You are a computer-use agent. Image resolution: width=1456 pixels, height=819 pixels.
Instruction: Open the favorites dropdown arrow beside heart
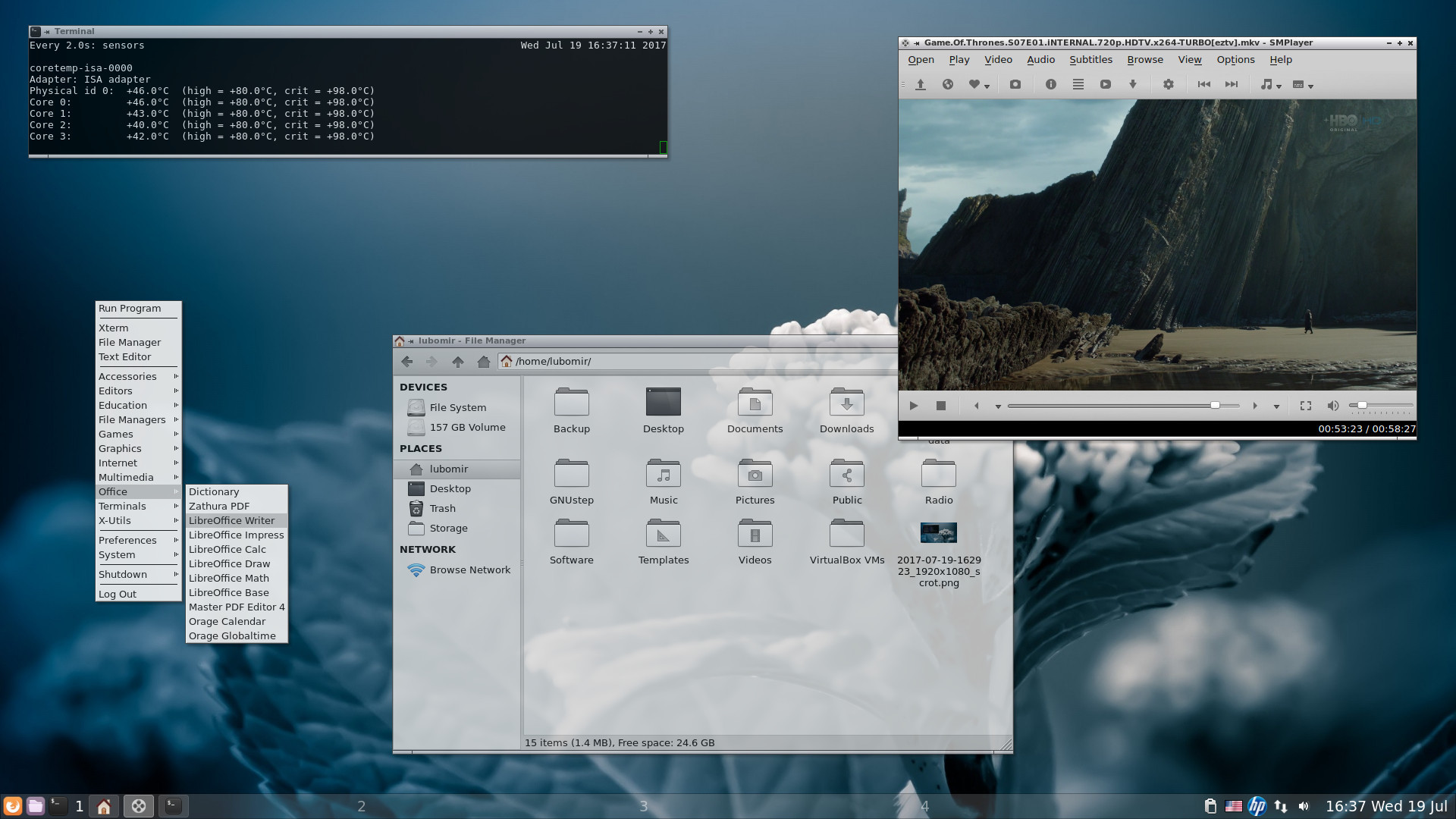pos(987,86)
